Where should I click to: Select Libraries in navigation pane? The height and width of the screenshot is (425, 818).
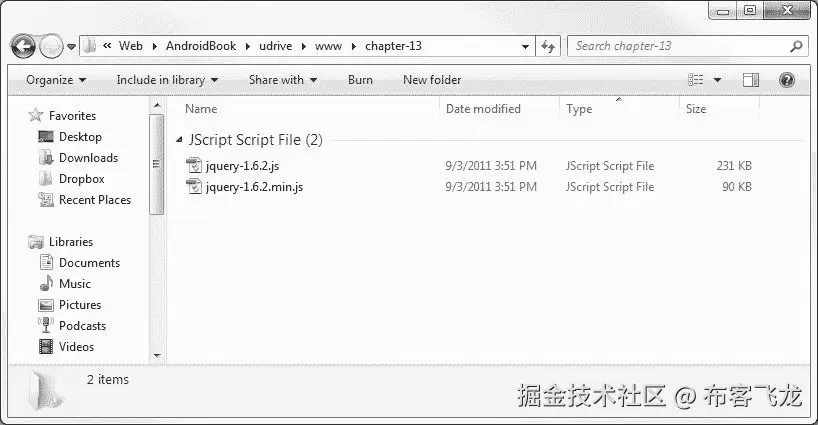pos(71,242)
